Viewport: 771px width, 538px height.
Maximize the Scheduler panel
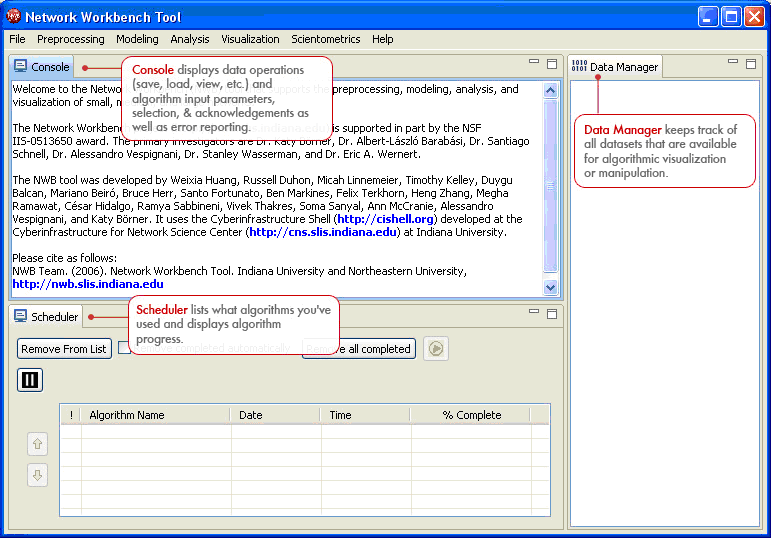tap(552, 314)
